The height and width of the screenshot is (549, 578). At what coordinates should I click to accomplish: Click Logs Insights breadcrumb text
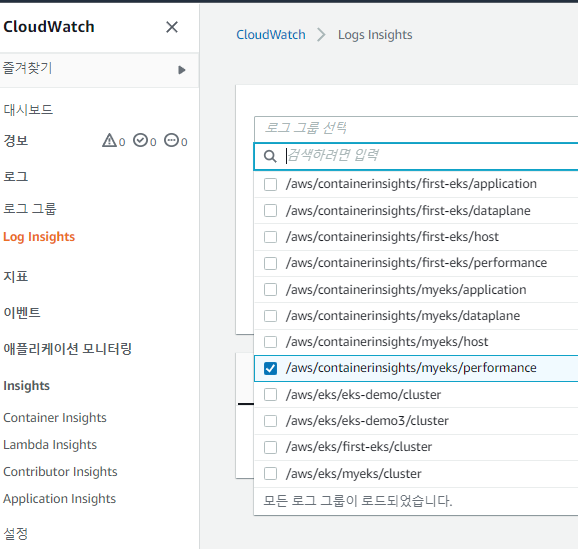tap(375, 35)
